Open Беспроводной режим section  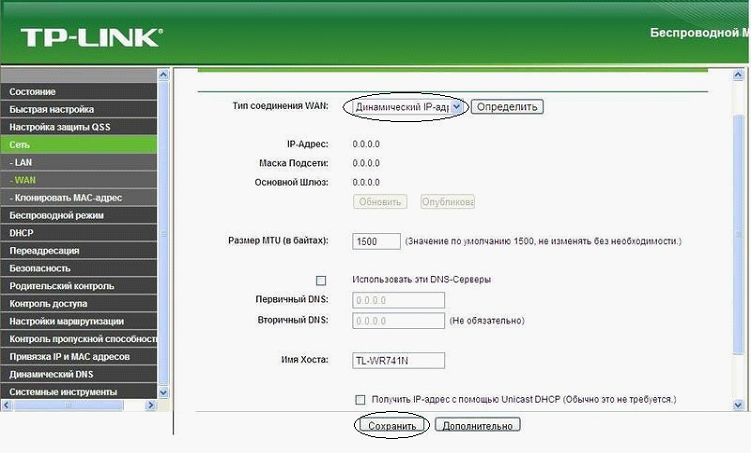[79, 215]
